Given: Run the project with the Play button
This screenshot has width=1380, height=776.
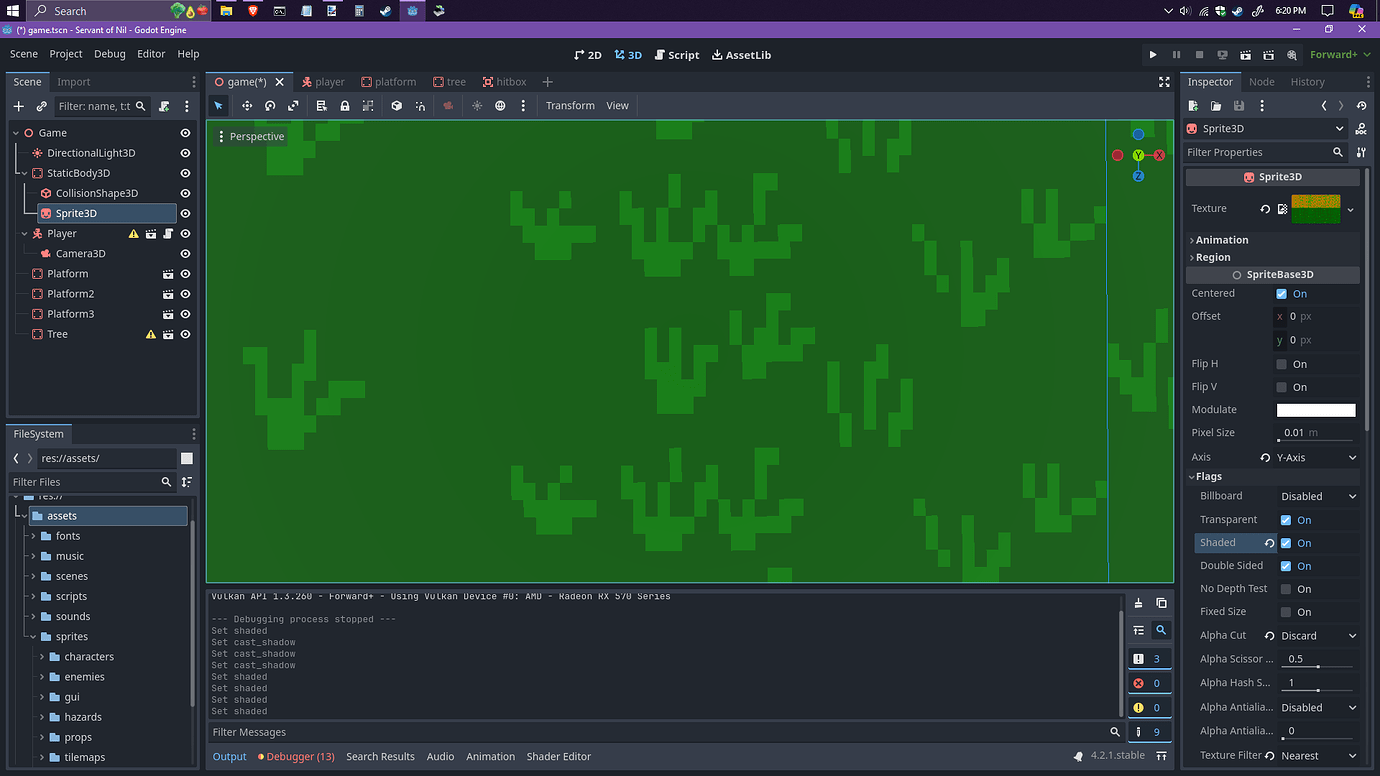Looking at the screenshot, I should click(1152, 54).
